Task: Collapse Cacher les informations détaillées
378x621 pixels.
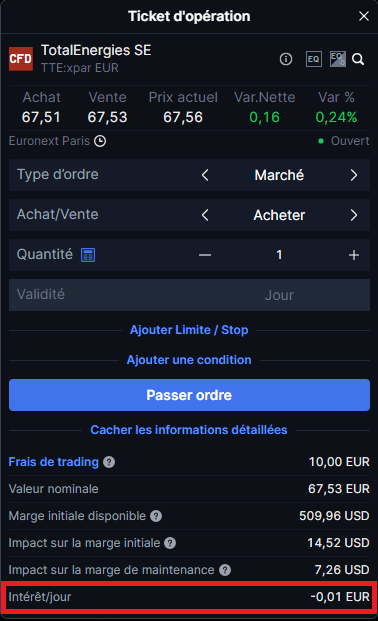Action: [x=189, y=430]
